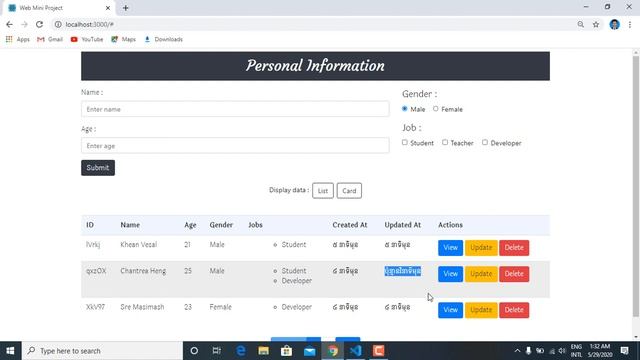Update the Chantrea Heng record

481,274
